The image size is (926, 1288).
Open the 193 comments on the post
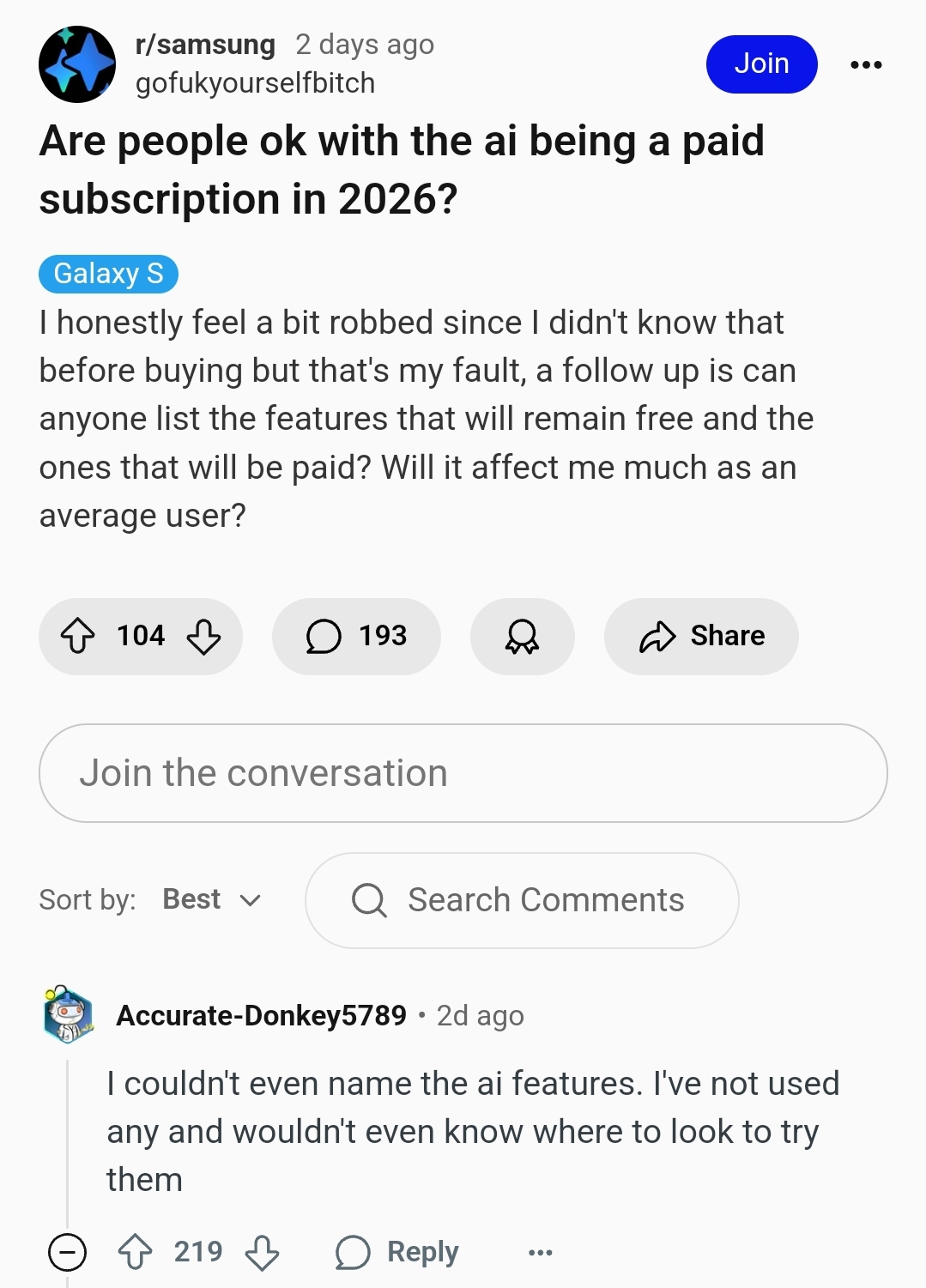pos(356,637)
